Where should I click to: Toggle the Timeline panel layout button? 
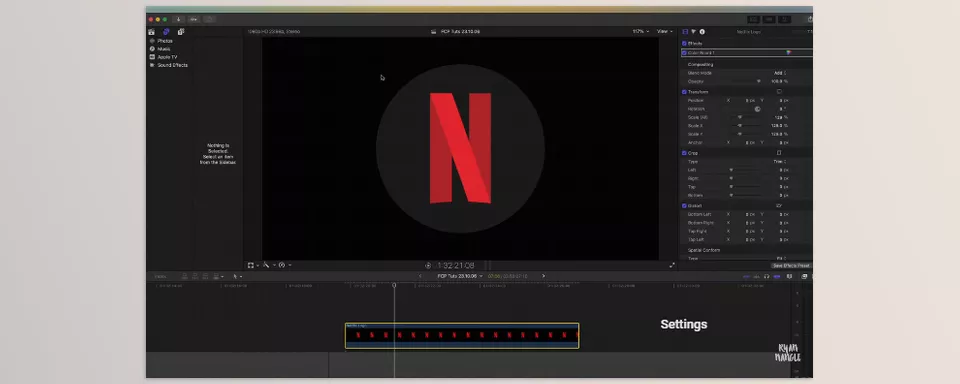click(x=769, y=20)
